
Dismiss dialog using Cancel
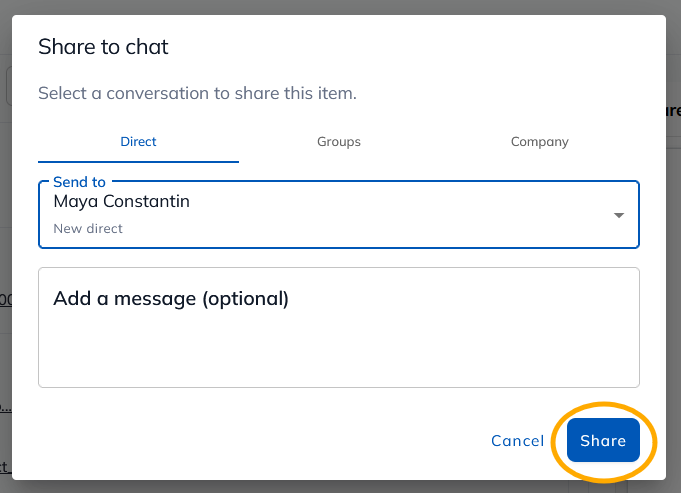click(x=517, y=440)
